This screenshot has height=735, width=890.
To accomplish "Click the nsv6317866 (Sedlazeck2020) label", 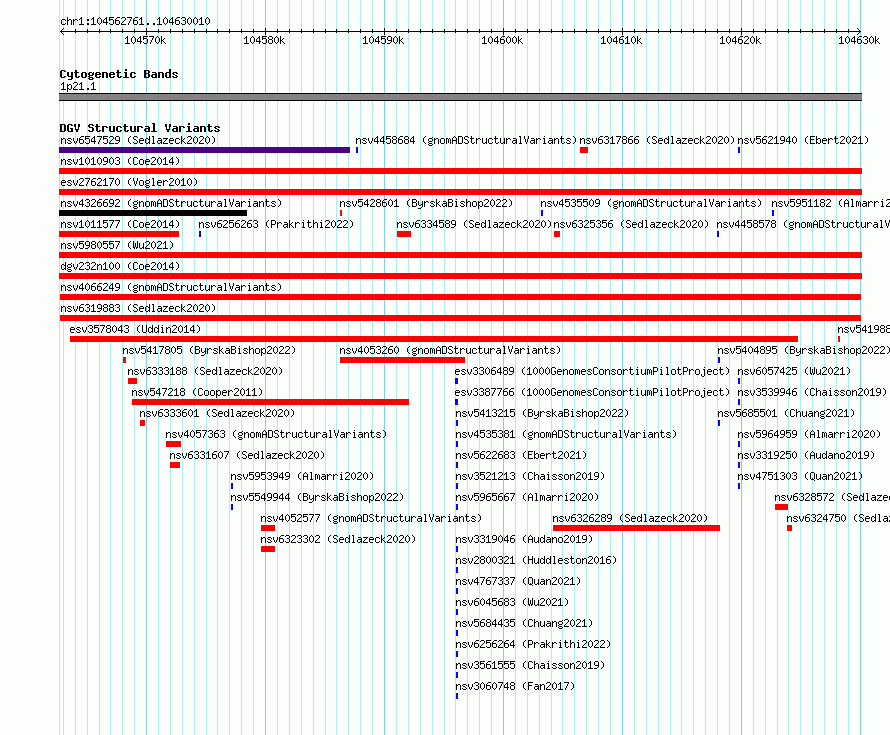I will click(657, 140).
